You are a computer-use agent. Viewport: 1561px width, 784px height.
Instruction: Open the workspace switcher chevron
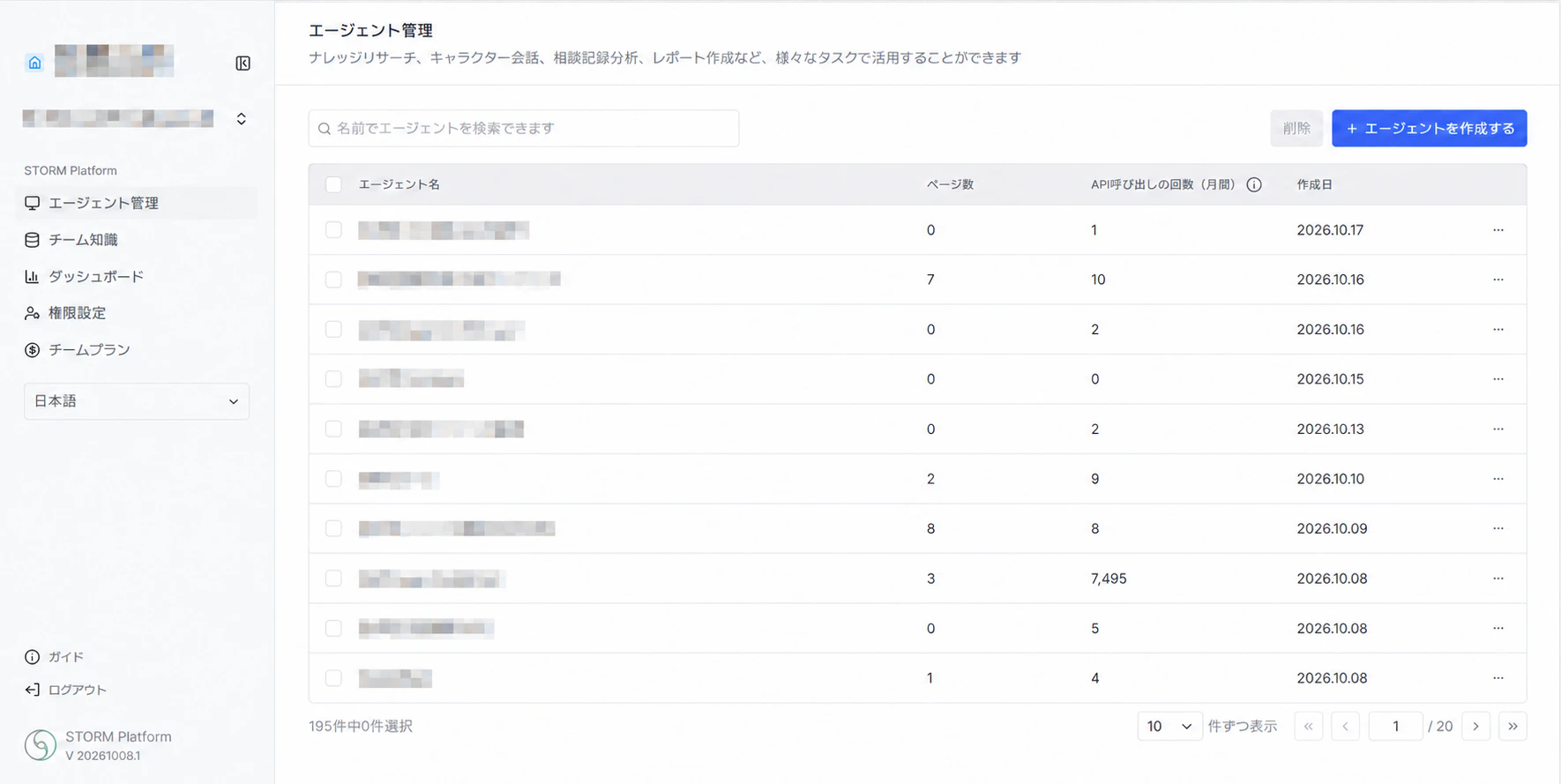(x=241, y=118)
